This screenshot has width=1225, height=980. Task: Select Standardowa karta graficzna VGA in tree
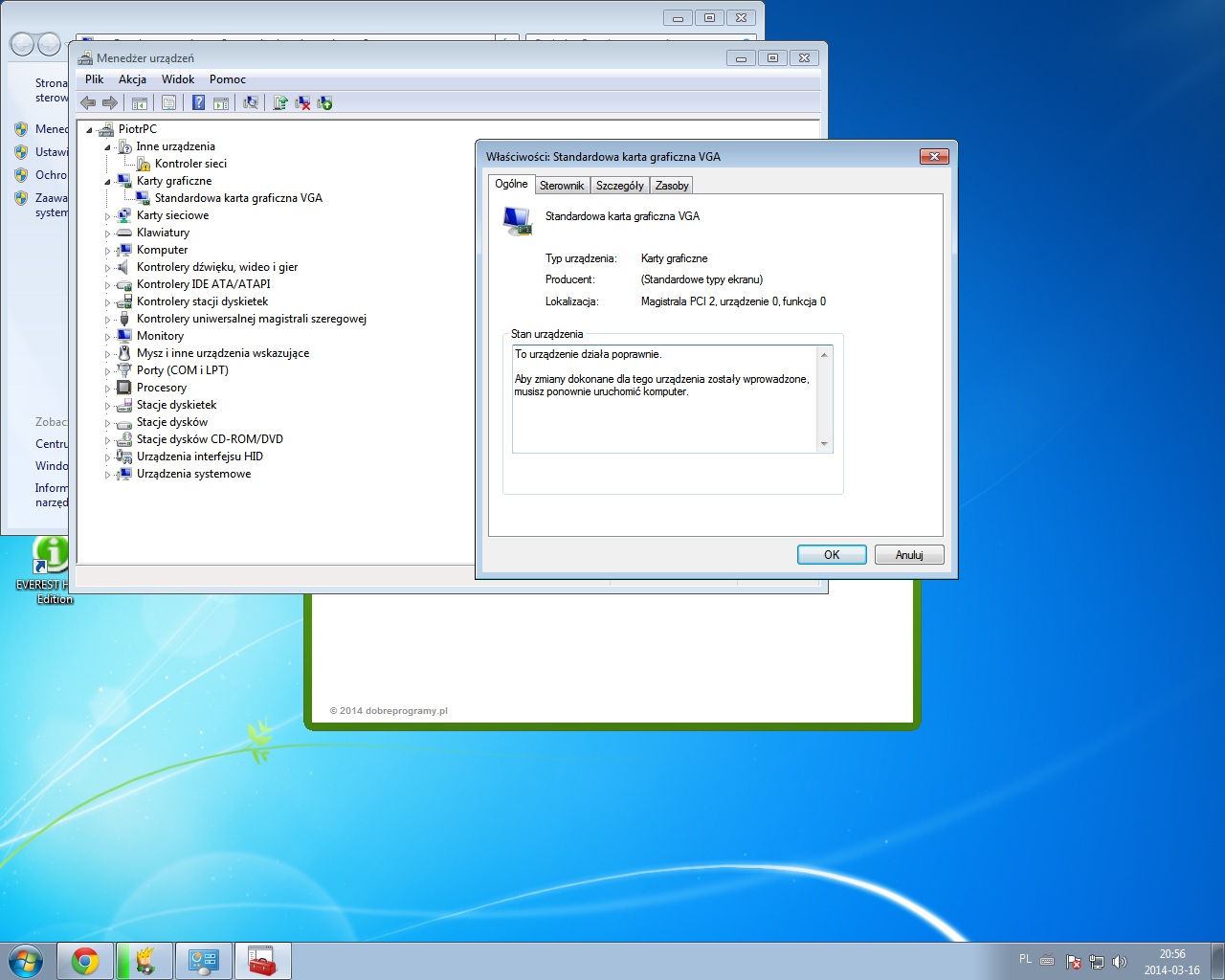pyautogui.click(x=238, y=198)
